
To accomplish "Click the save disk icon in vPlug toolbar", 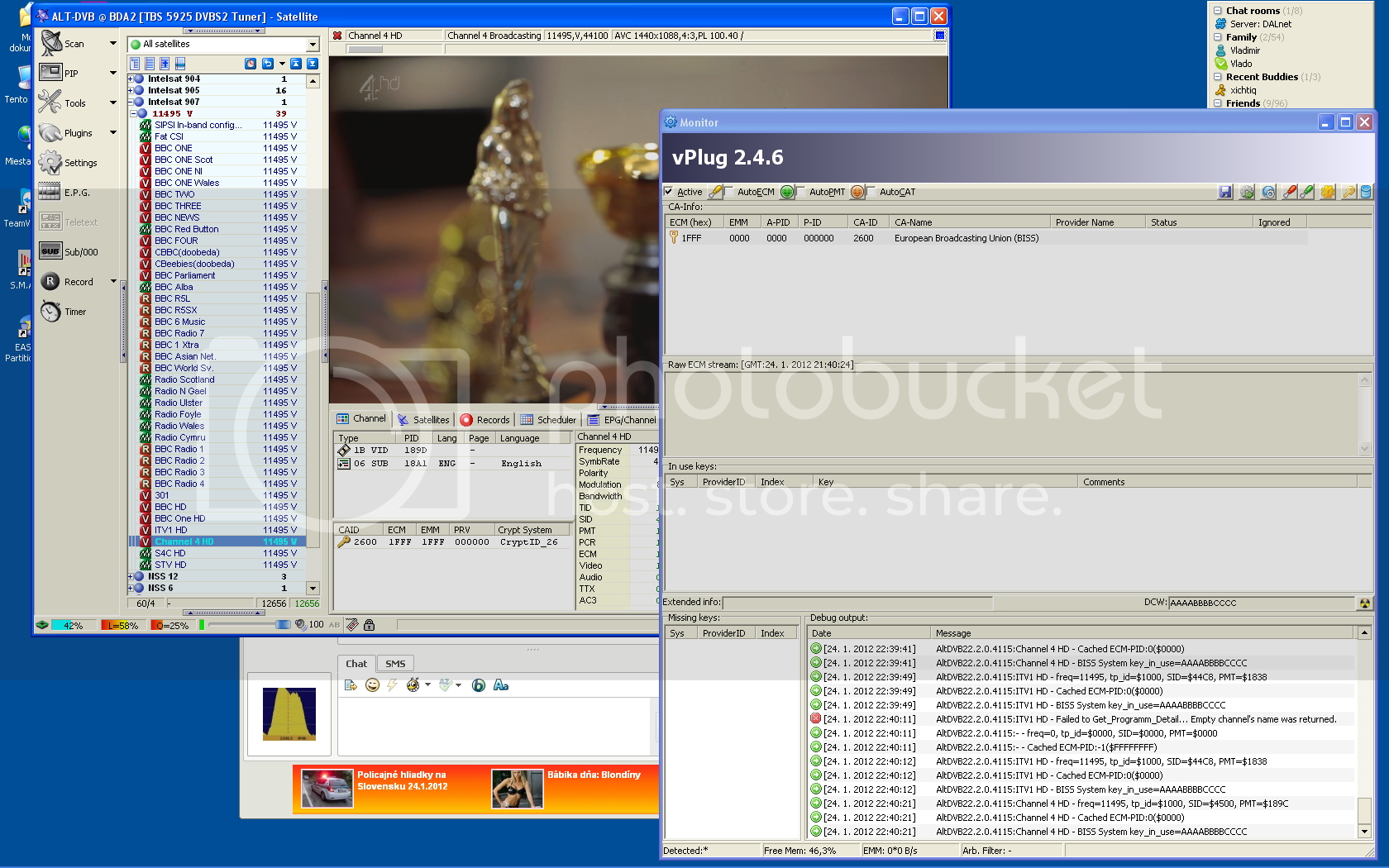I will (1225, 192).
